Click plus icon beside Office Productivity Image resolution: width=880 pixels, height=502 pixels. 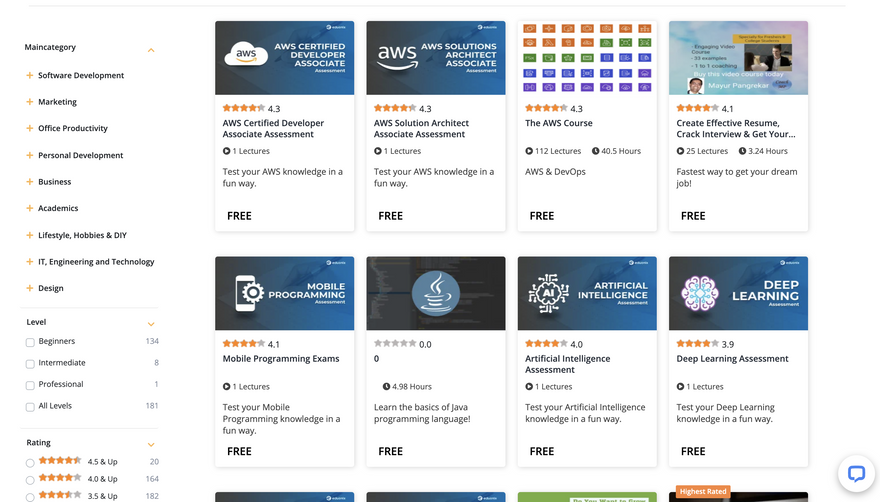(x=30, y=129)
